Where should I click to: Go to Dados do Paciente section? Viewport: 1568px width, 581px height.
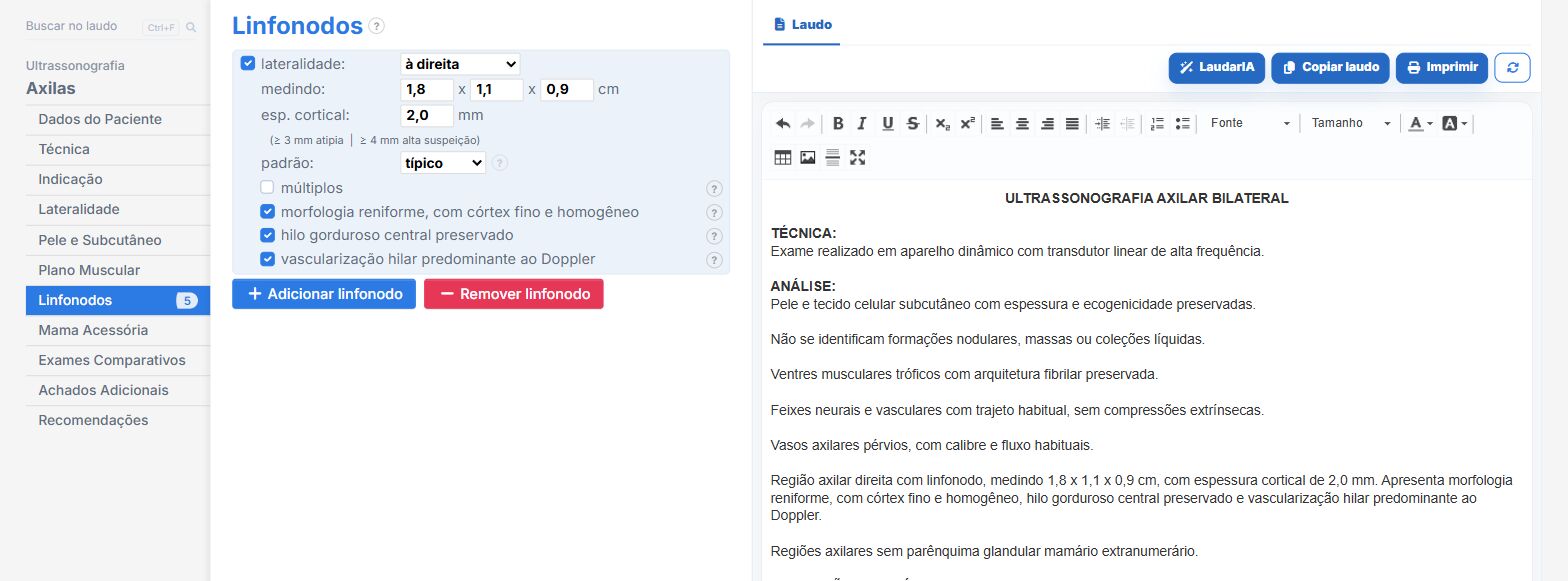[118, 119]
